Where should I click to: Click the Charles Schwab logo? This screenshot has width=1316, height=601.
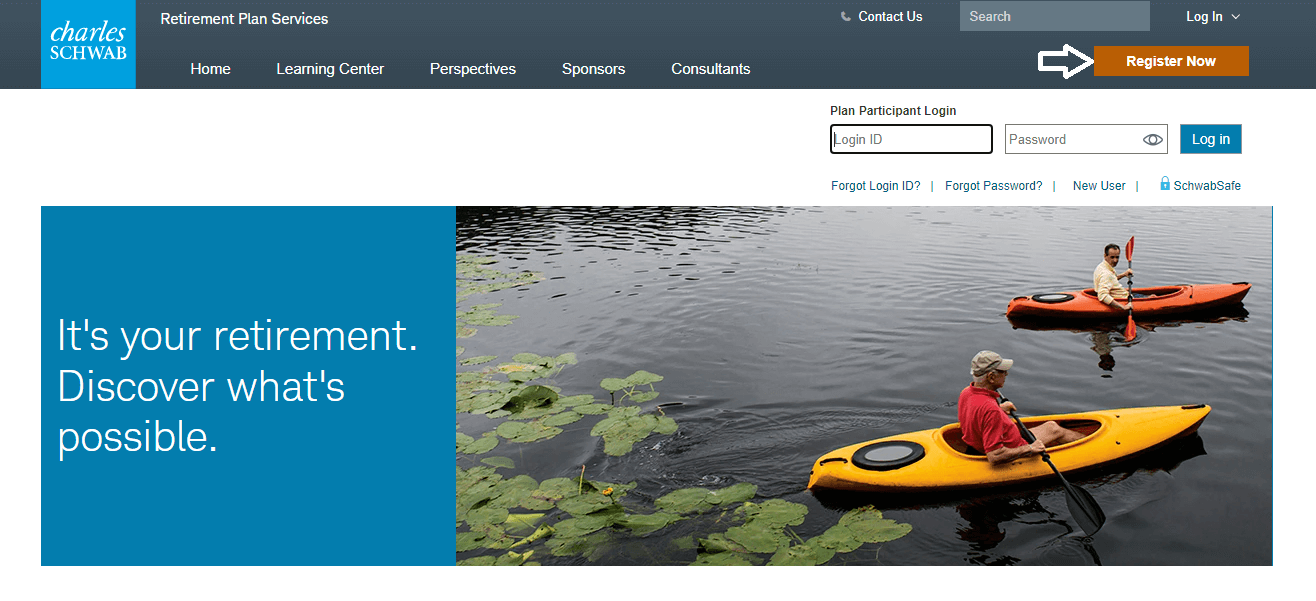tap(88, 44)
